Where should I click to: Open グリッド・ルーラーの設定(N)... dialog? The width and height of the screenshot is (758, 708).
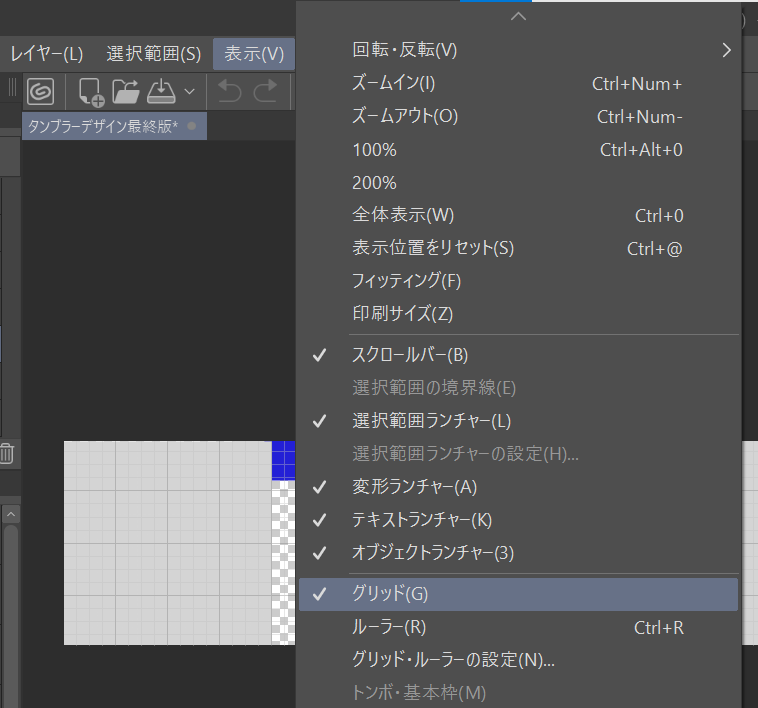518,660
